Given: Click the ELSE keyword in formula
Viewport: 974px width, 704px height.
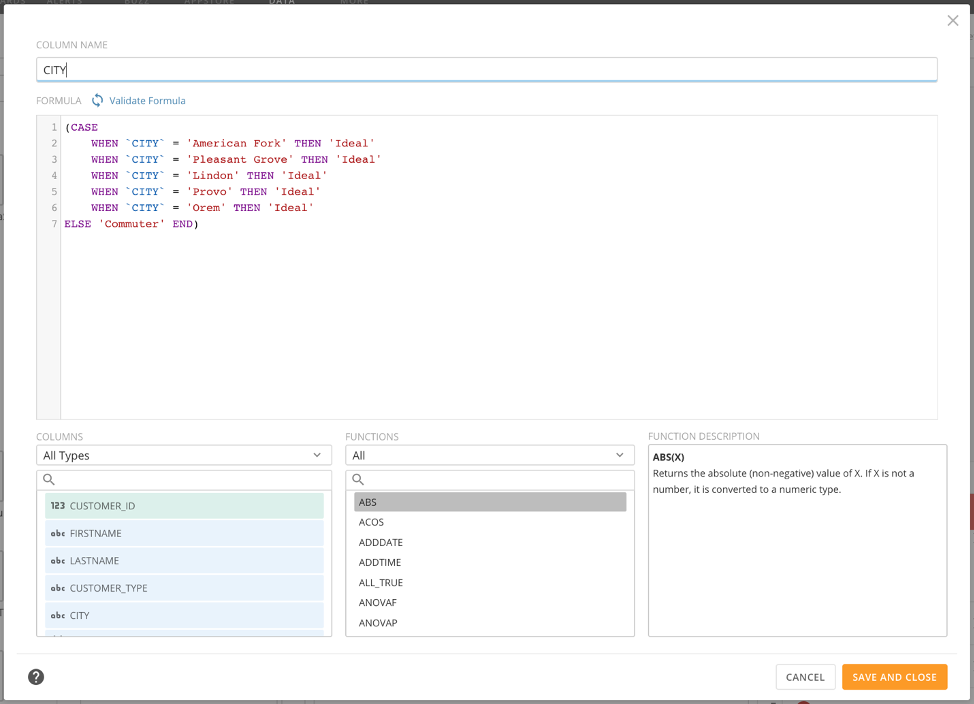Looking at the screenshot, I should pos(78,224).
